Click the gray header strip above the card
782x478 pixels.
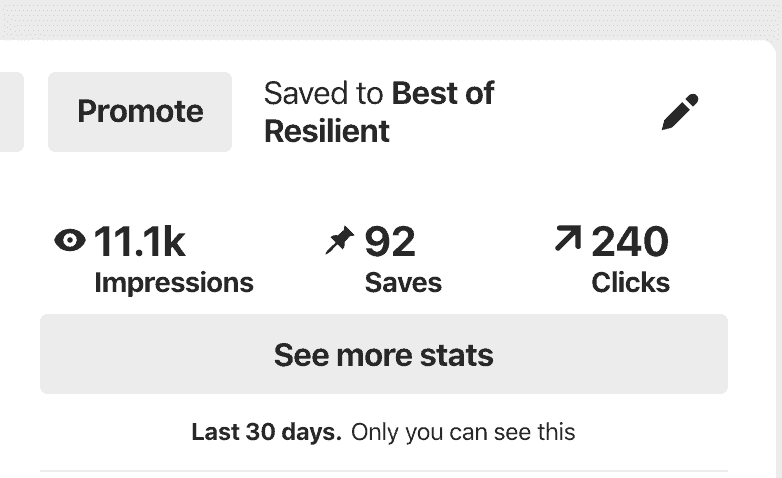[x=390, y=18]
